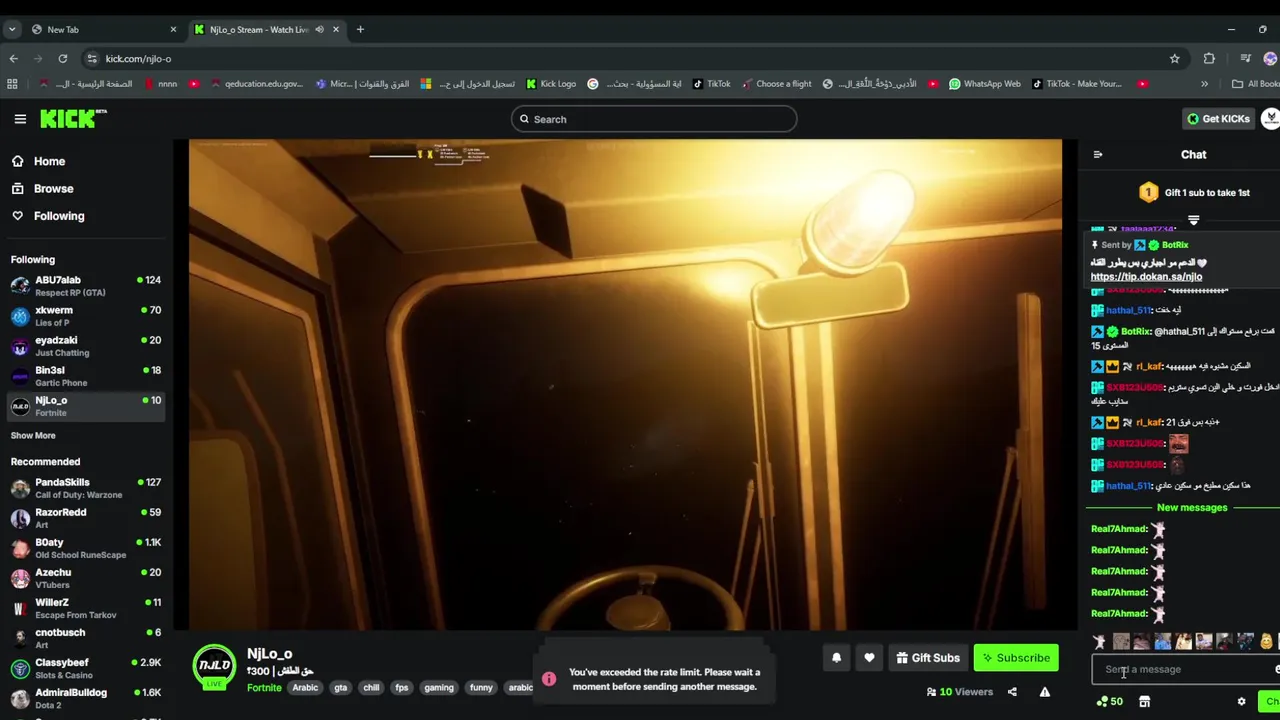Viewport: 1280px width, 720px height.
Task: Click the 50 channel points icon
Action: (x=1109, y=702)
